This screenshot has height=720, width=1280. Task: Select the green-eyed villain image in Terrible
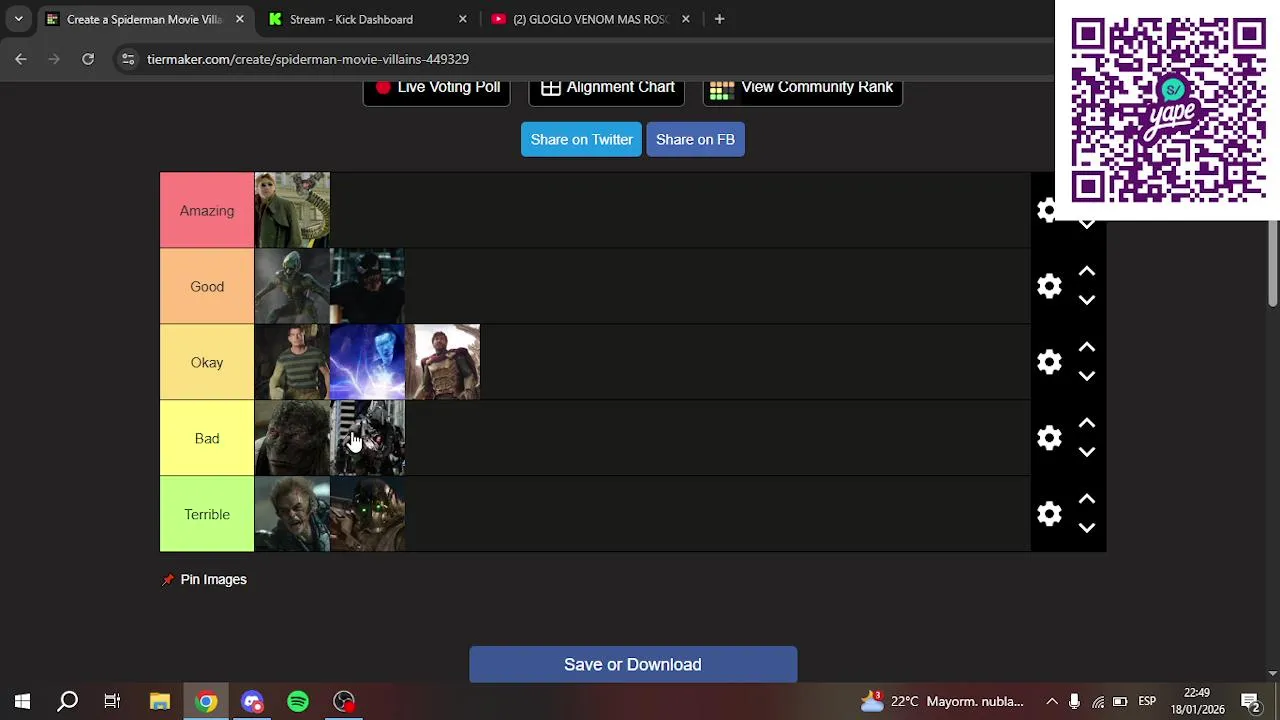pos(367,514)
